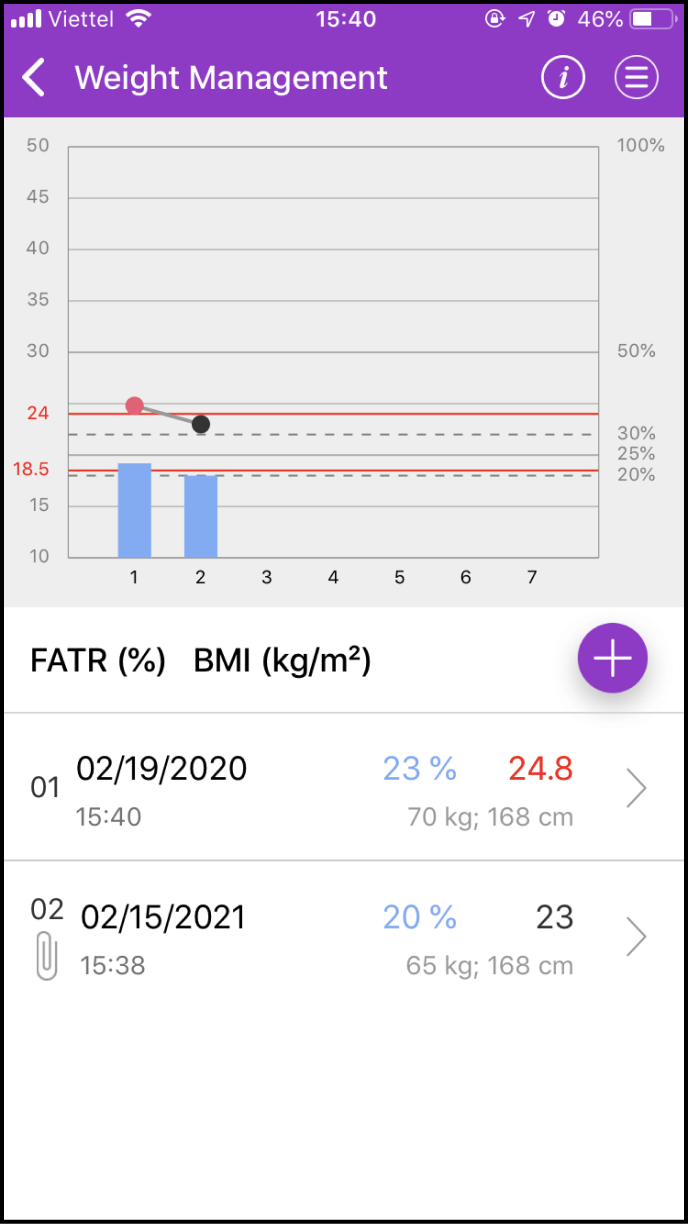Open the hamburger menu icon
This screenshot has width=688, height=1224.
click(x=636, y=78)
